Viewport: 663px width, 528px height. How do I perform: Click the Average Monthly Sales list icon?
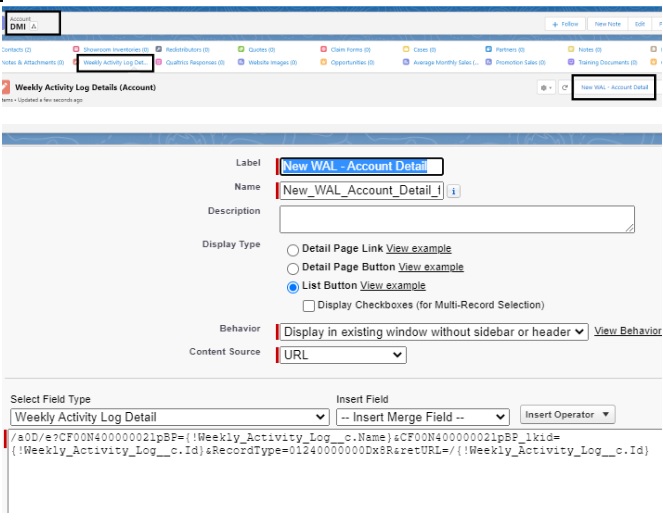[x=406, y=62]
